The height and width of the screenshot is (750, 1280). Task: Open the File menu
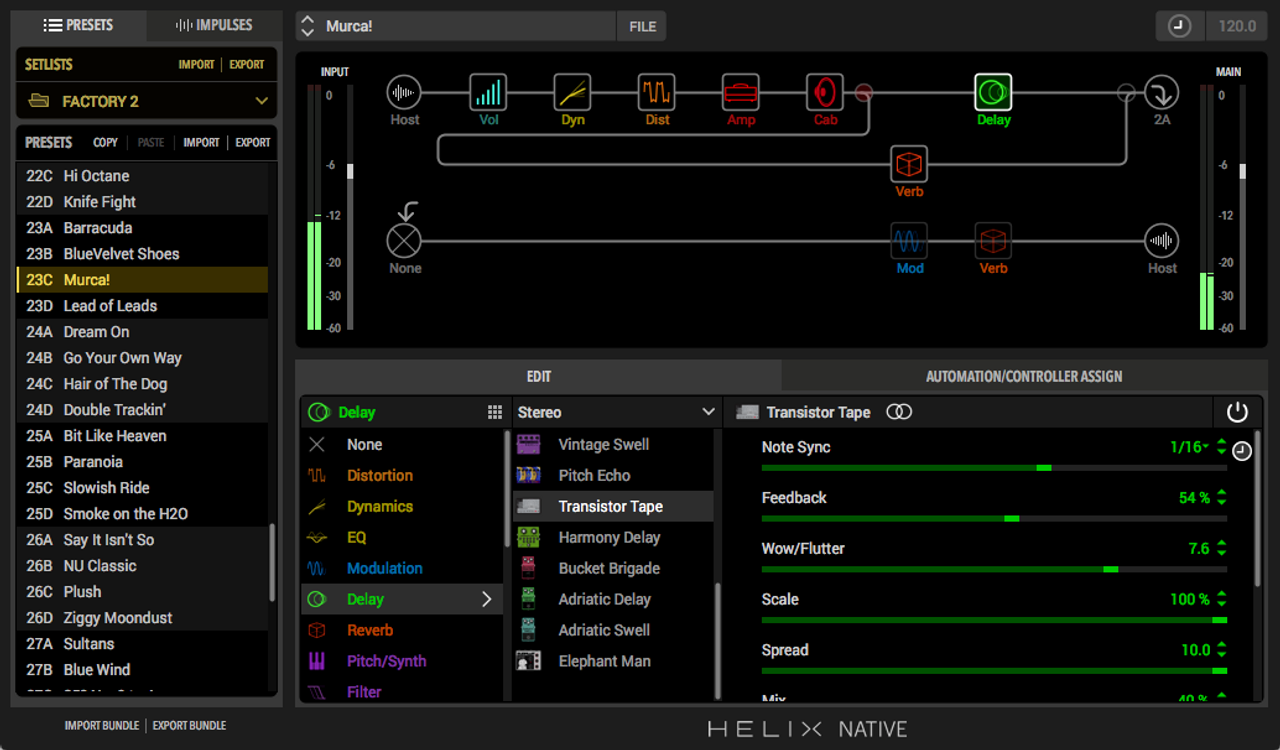(x=642, y=26)
